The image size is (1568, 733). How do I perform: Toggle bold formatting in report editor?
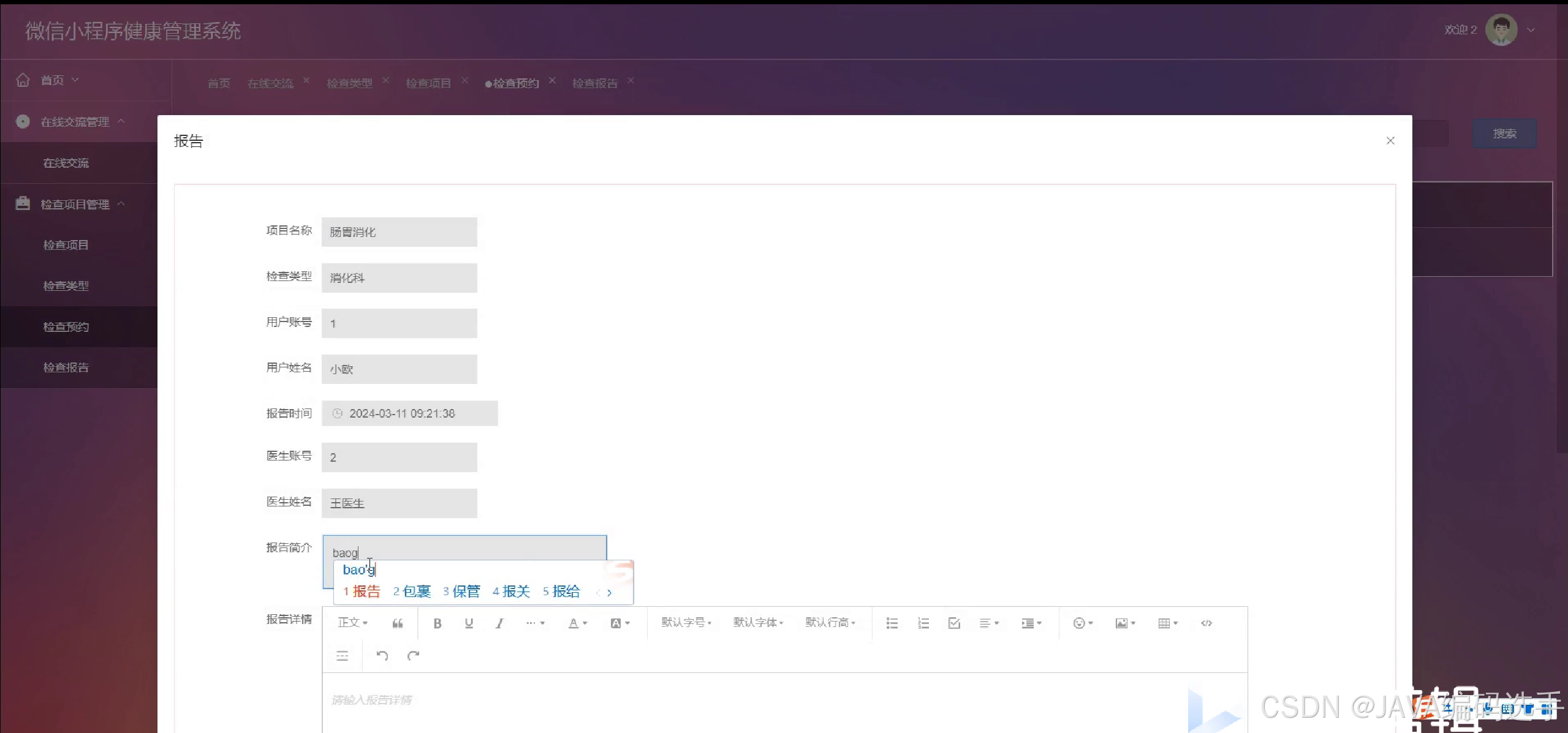pyautogui.click(x=437, y=623)
